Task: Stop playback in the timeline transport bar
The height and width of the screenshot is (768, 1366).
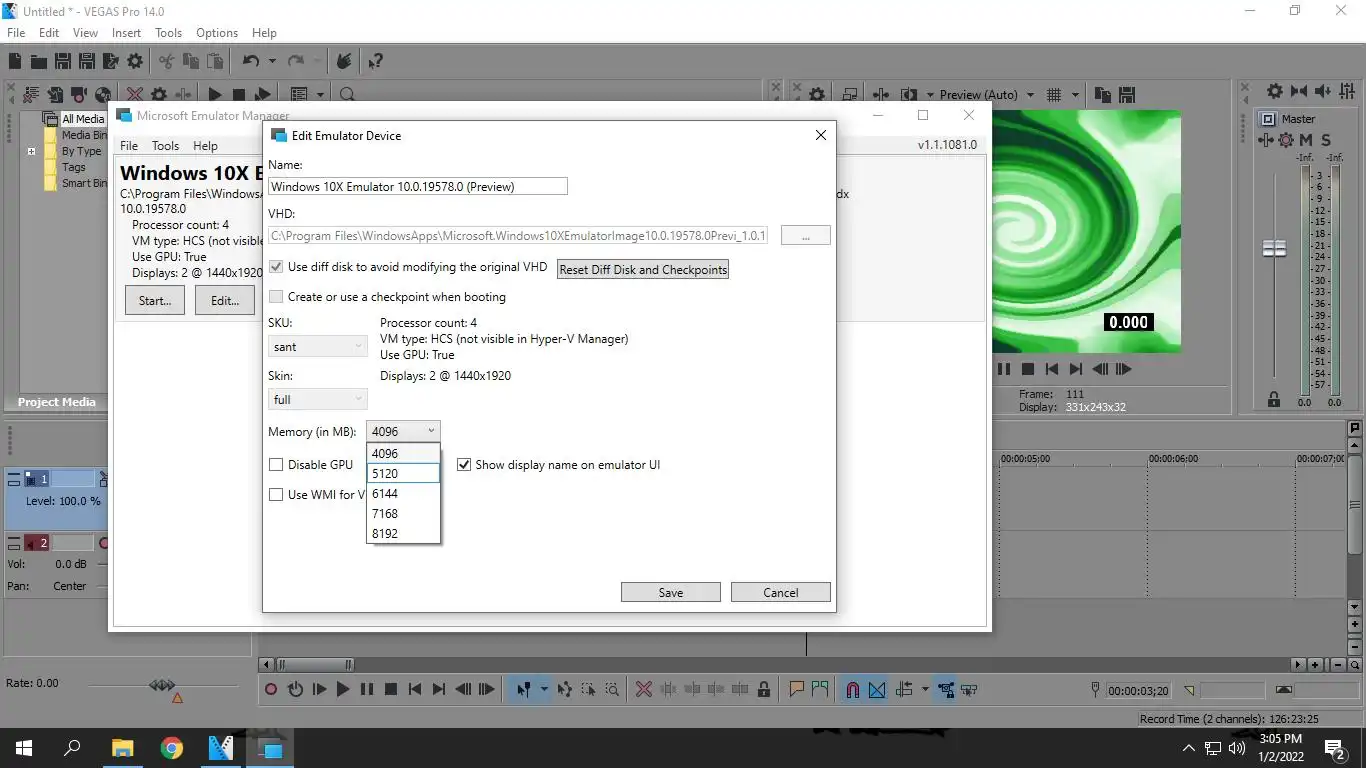Action: coord(391,689)
